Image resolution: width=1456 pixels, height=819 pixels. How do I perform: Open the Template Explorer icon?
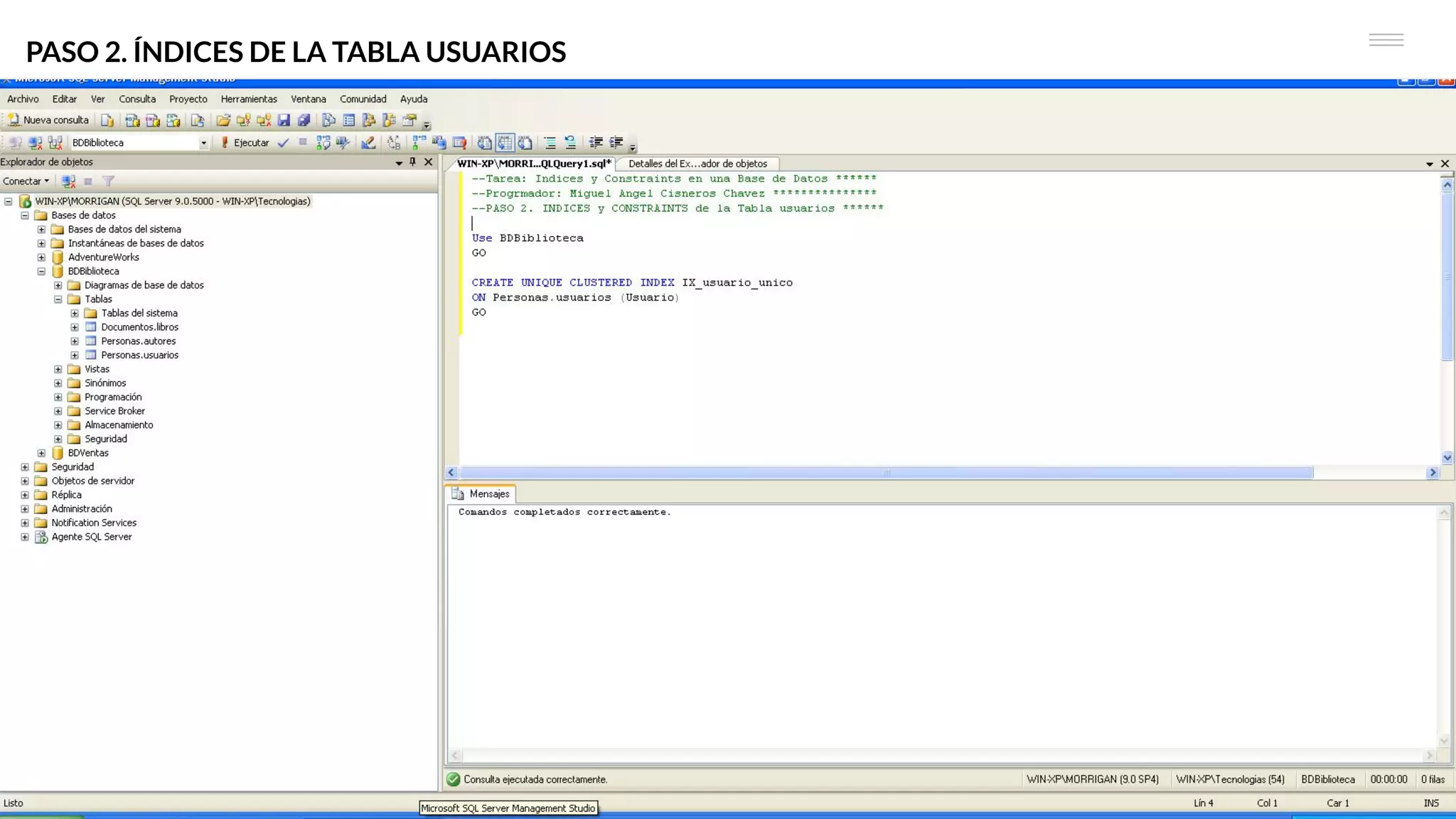tap(388, 120)
